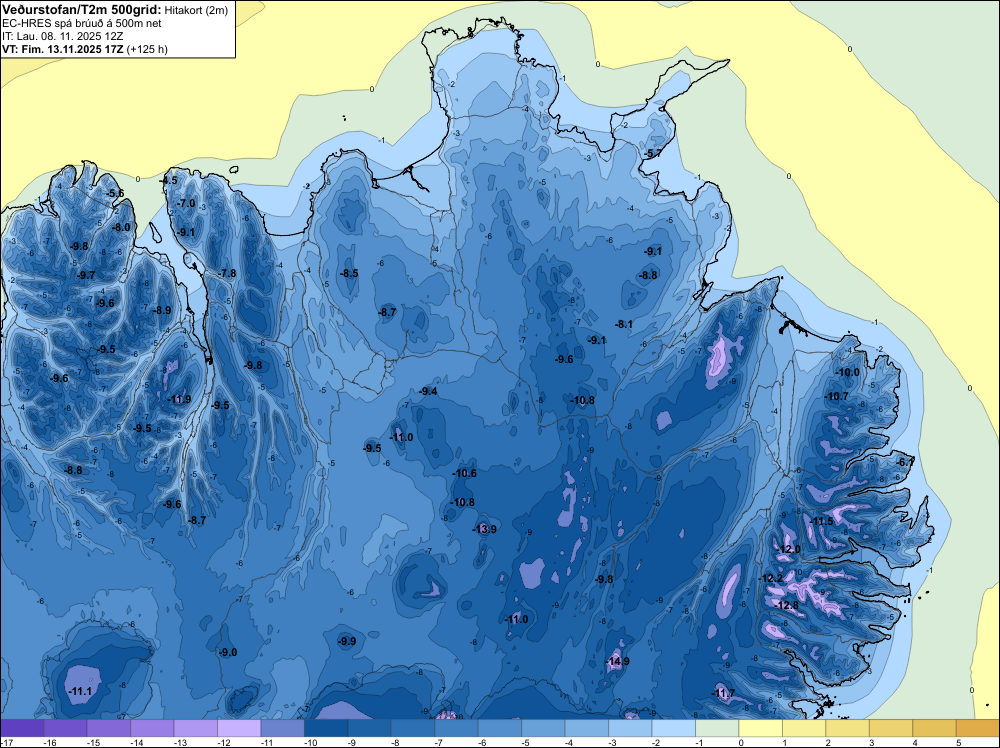1000x748 pixels.
Task: Click the -11.5 temperature label
Action: point(821,522)
